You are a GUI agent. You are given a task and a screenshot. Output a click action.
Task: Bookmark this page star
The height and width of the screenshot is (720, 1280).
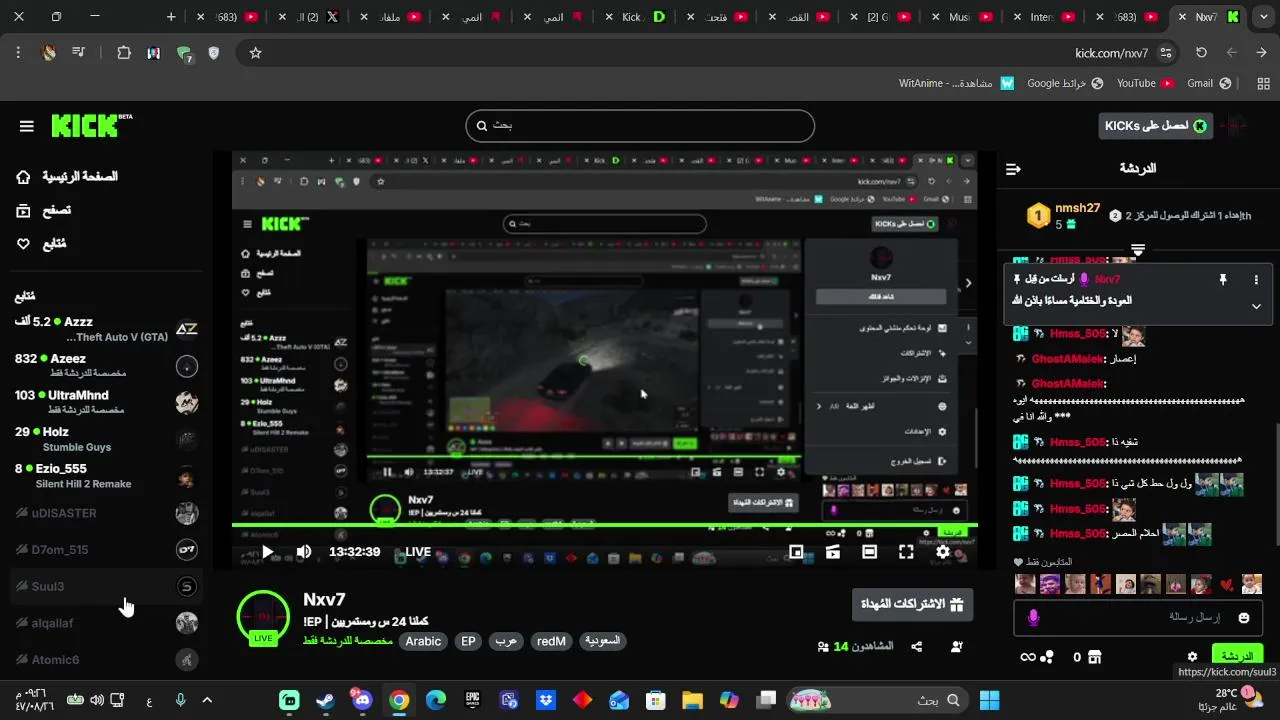255,53
